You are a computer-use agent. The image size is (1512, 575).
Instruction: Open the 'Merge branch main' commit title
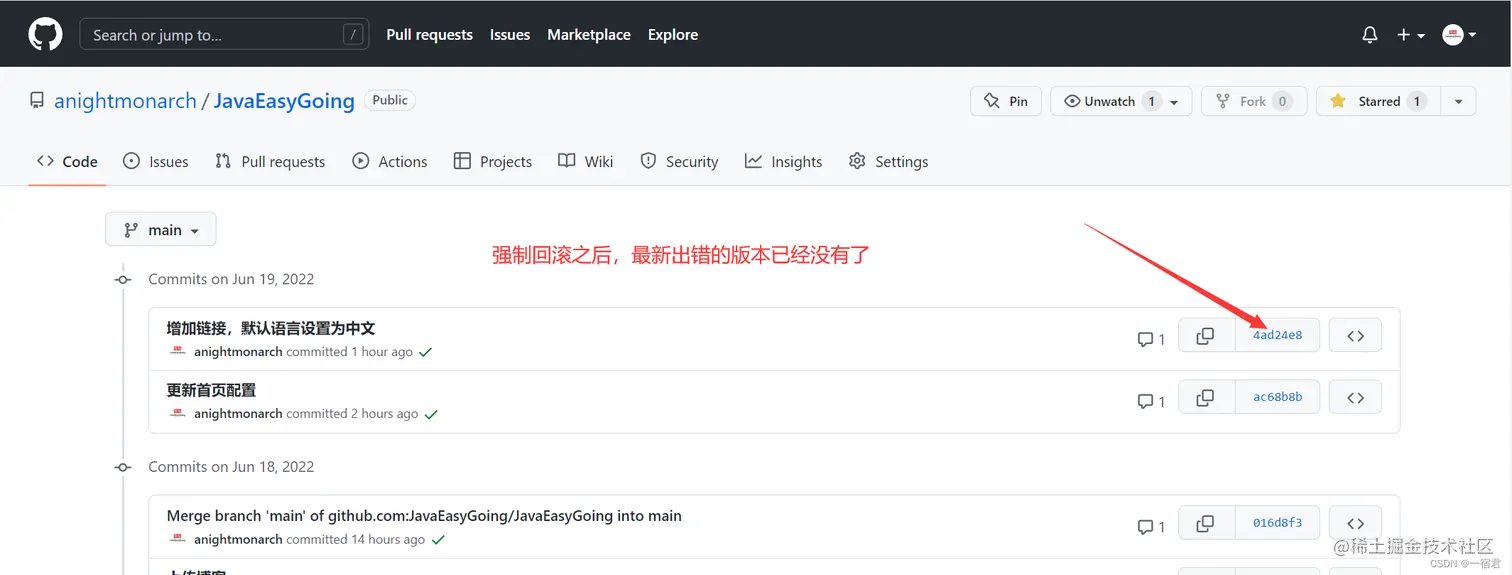coord(424,516)
